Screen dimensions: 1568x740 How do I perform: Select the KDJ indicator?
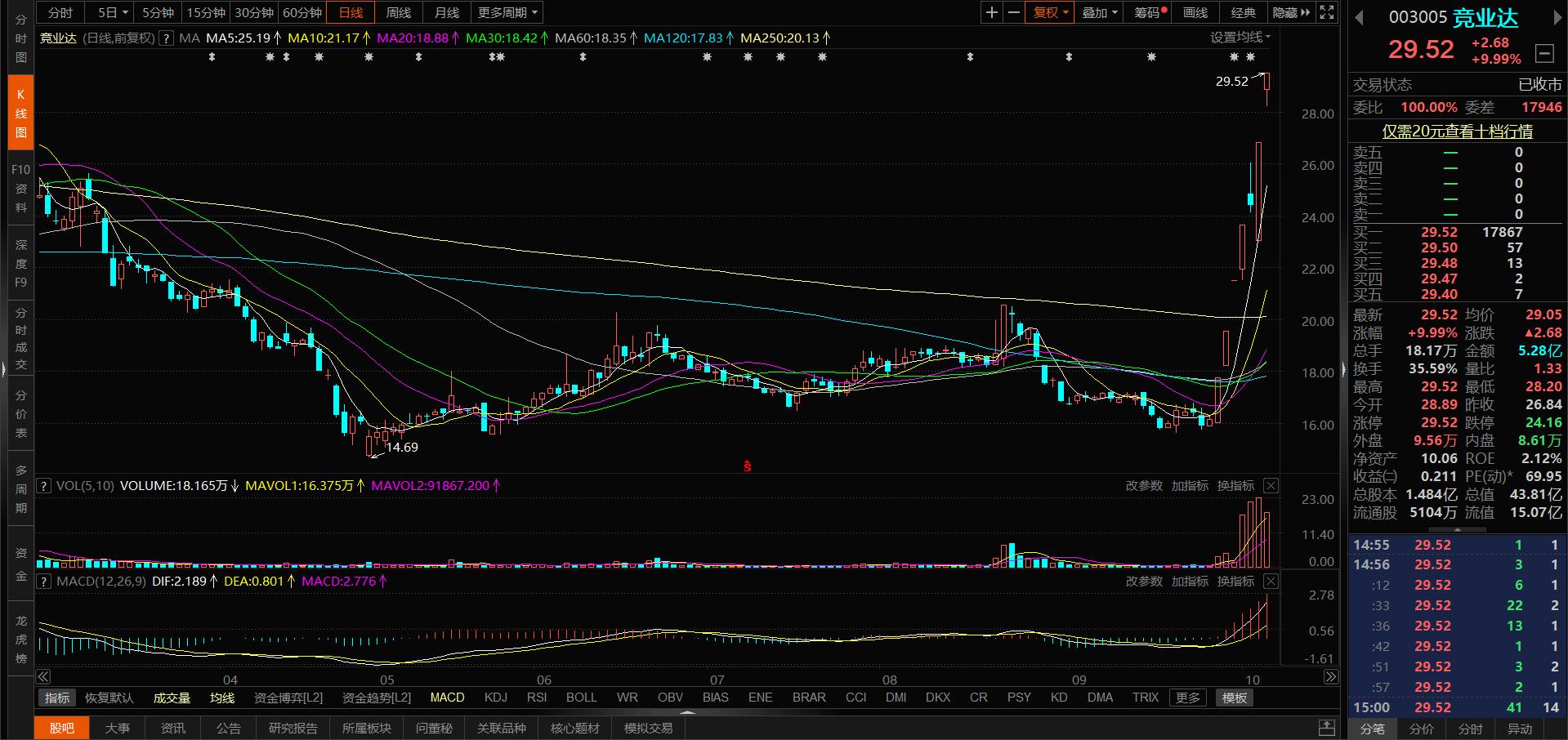(x=495, y=698)
